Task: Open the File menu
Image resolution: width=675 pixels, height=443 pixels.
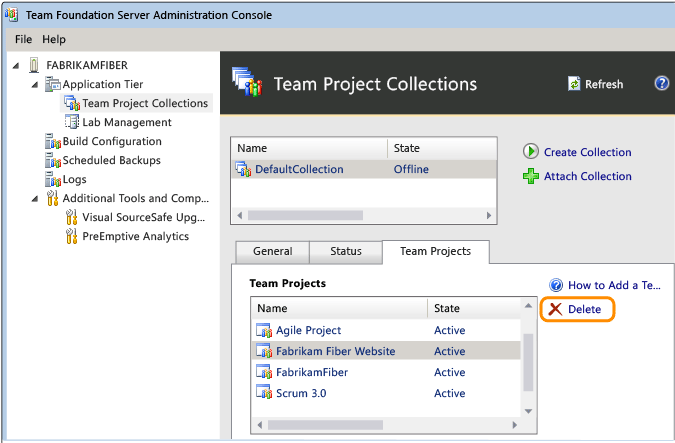Action: [x=23, y=39]
